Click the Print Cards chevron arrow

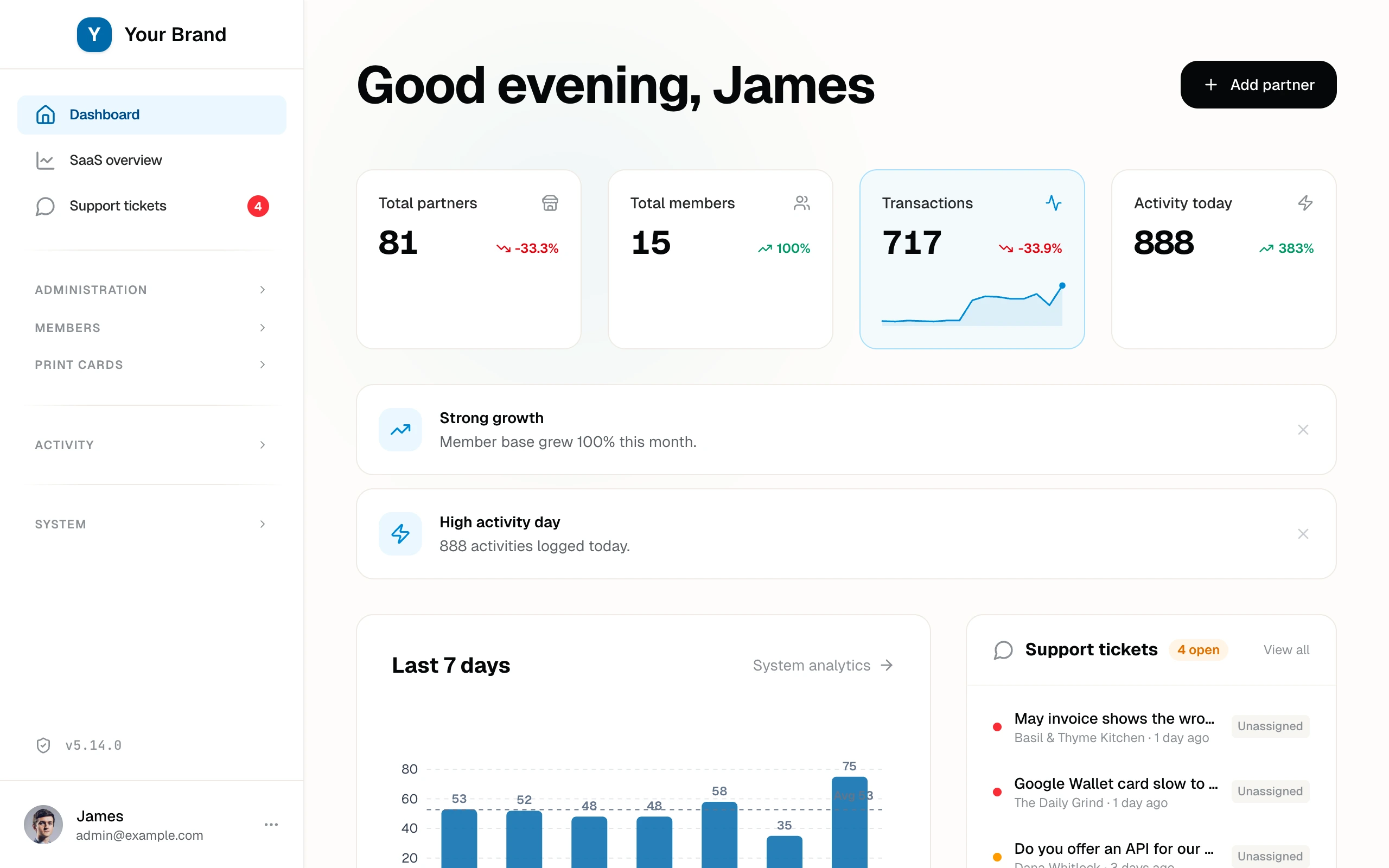coord(262,365)
